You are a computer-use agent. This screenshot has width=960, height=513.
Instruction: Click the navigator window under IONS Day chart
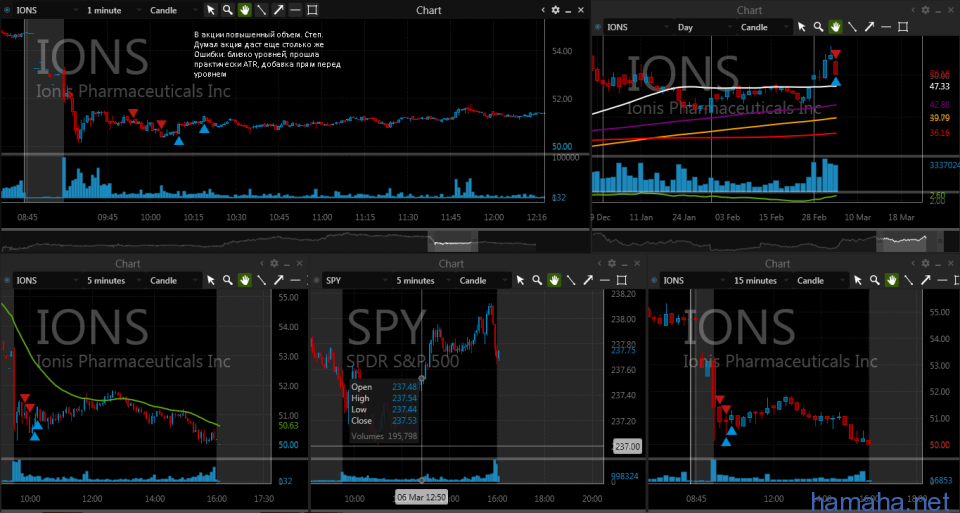click(902, 241)
